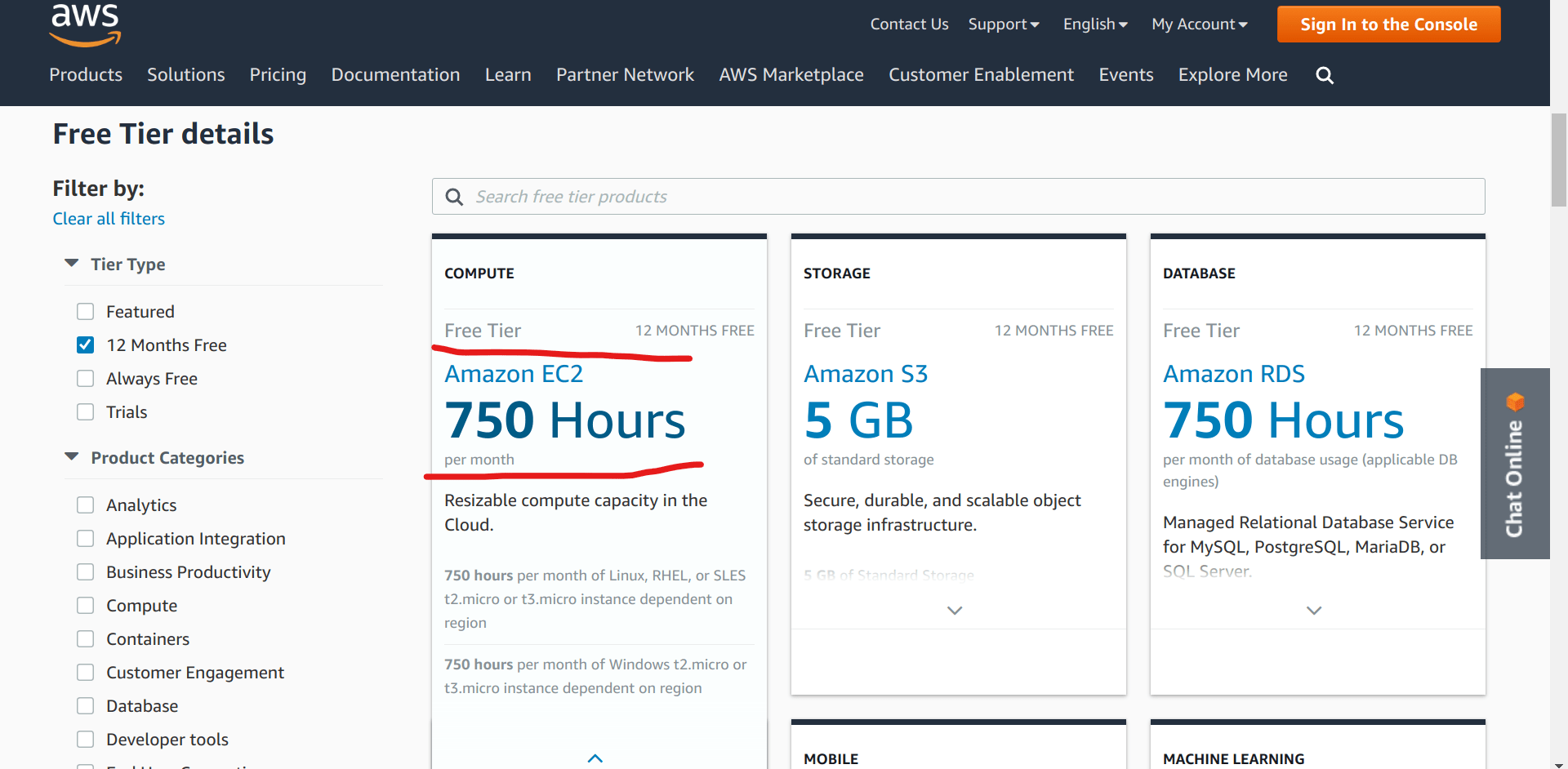Check the Trials tier type filter
The image size is (1568, 769).
click(x=85, y=411)
